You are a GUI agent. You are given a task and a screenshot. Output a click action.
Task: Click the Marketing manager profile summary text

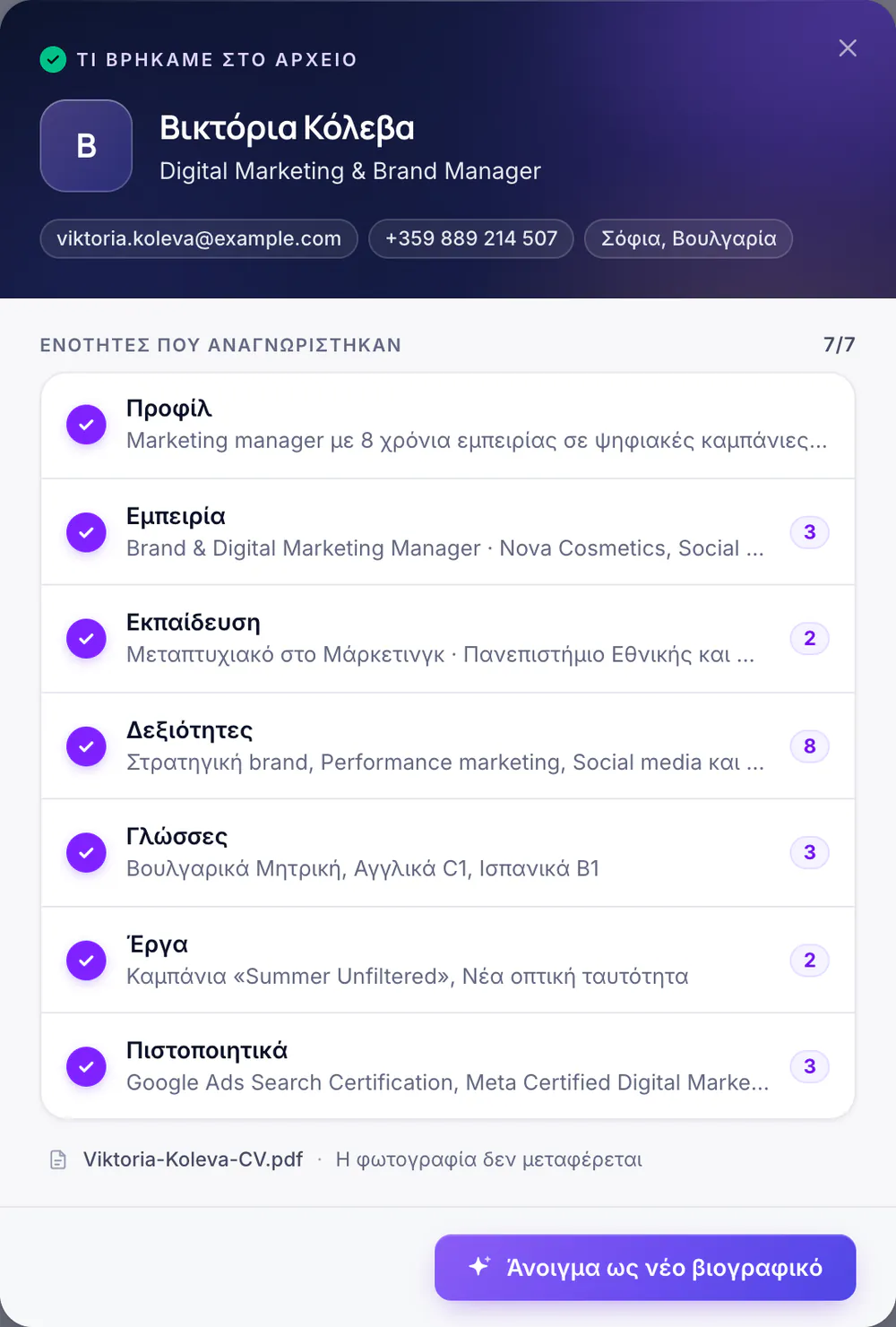pyautogui.click(x=477, y=441)
